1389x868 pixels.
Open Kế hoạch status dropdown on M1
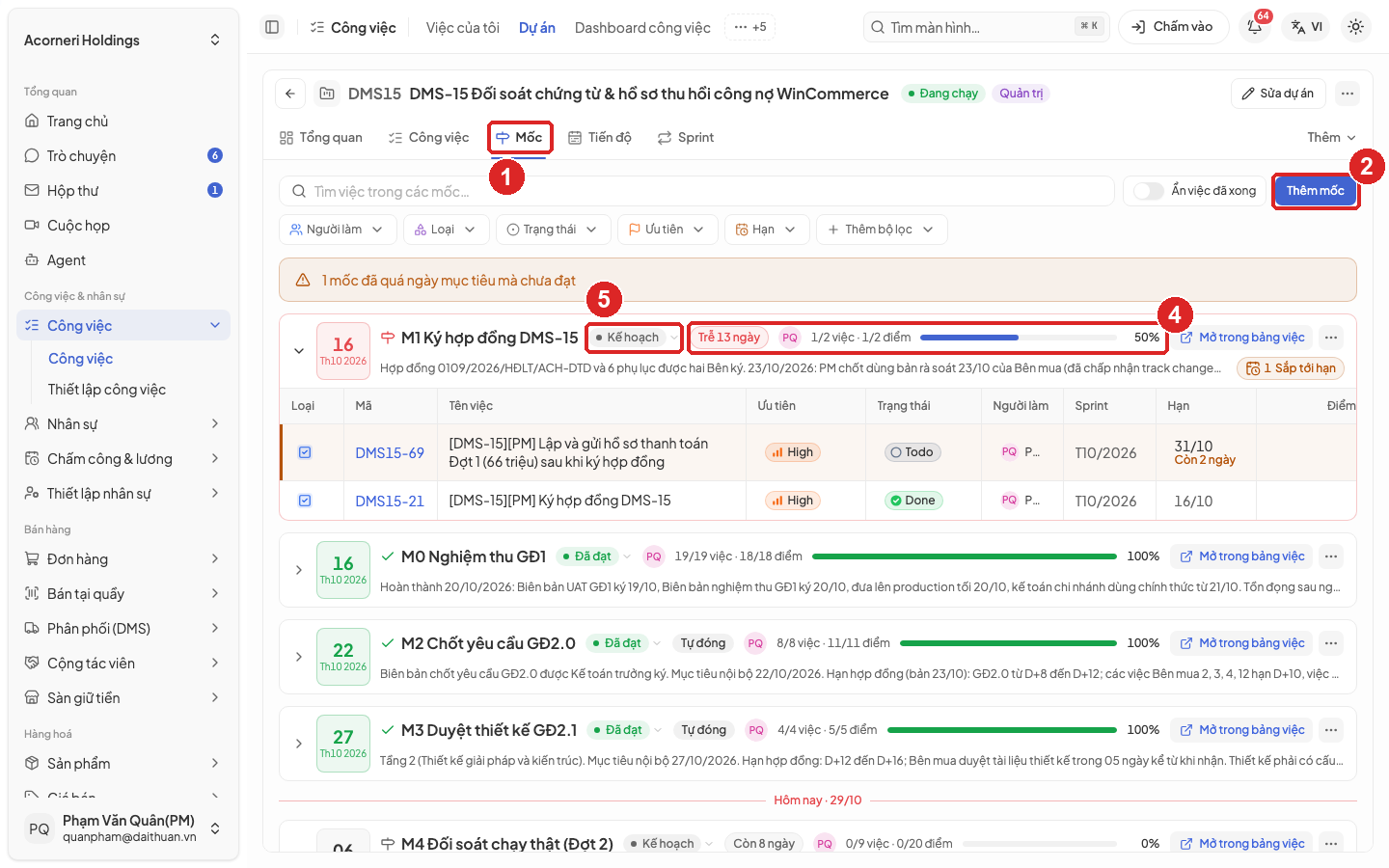635,338
